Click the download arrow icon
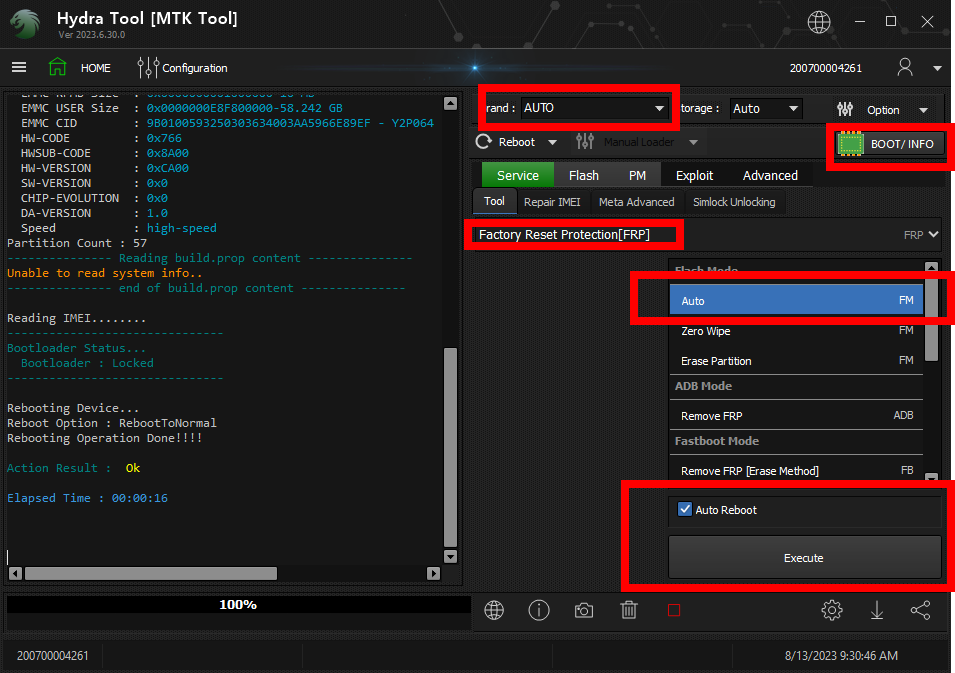The width and height of the screenshot is (955, 673). [x=876, y=610]
